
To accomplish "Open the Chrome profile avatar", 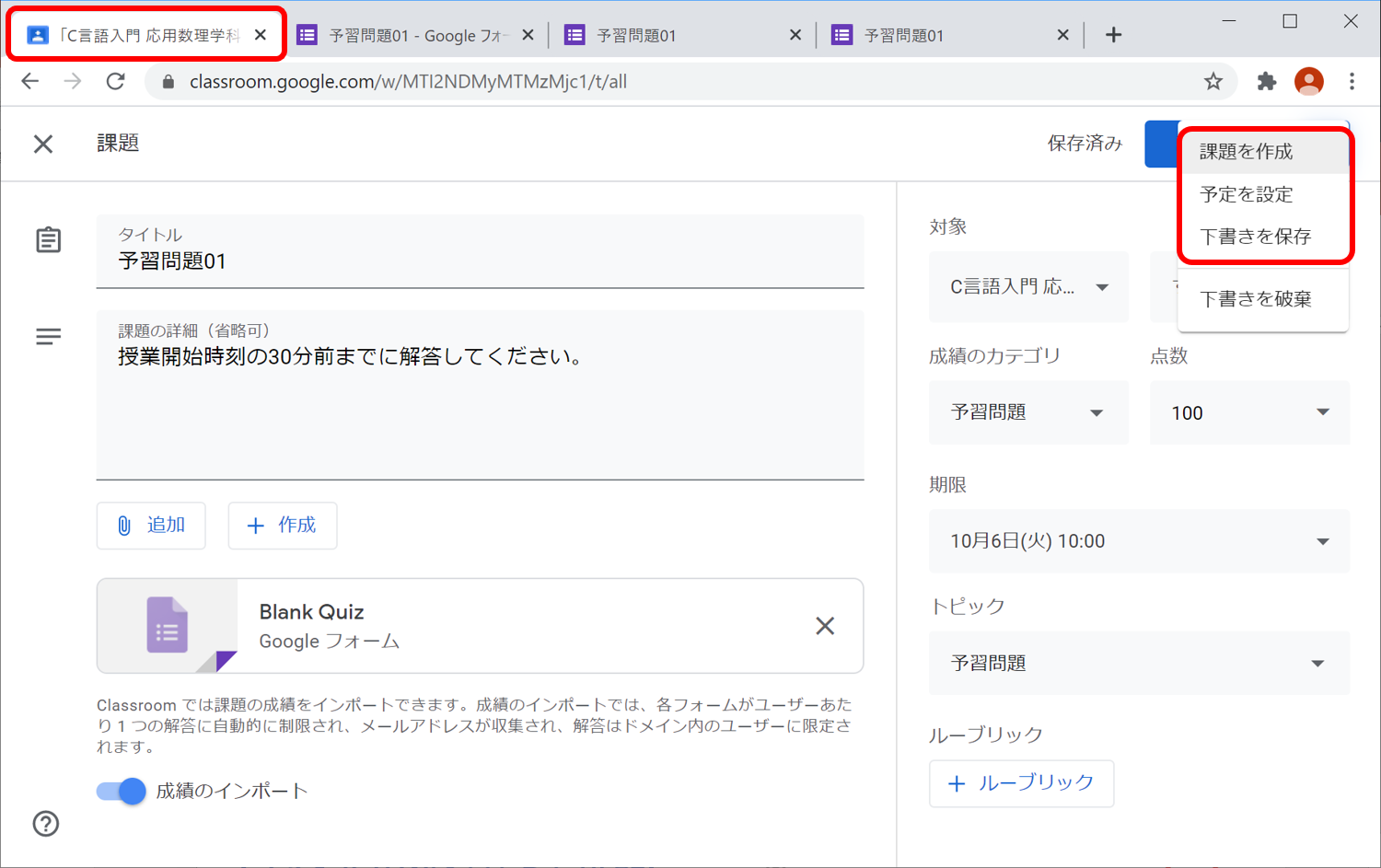I will (1309, 81).
